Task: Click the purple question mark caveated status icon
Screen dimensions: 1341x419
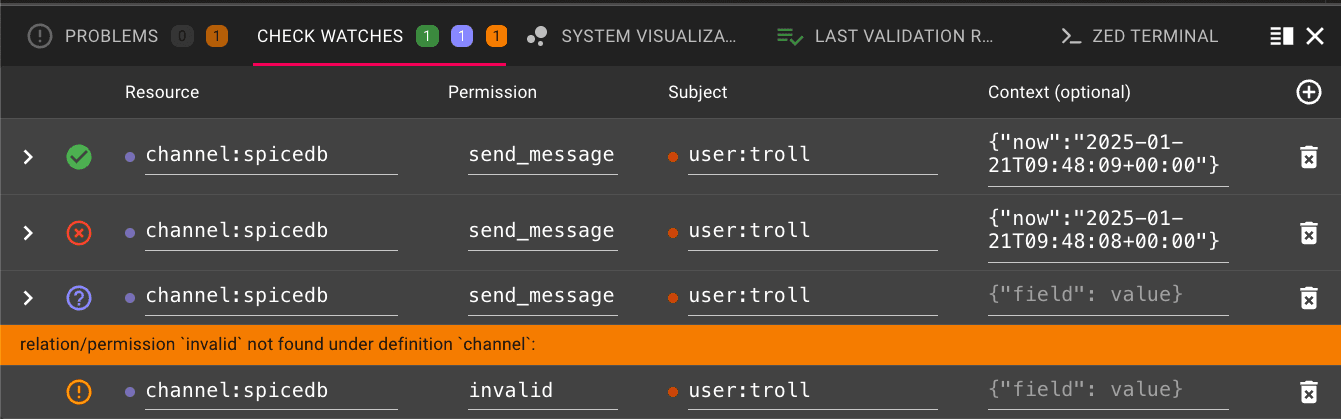Action: click(79, 298)
